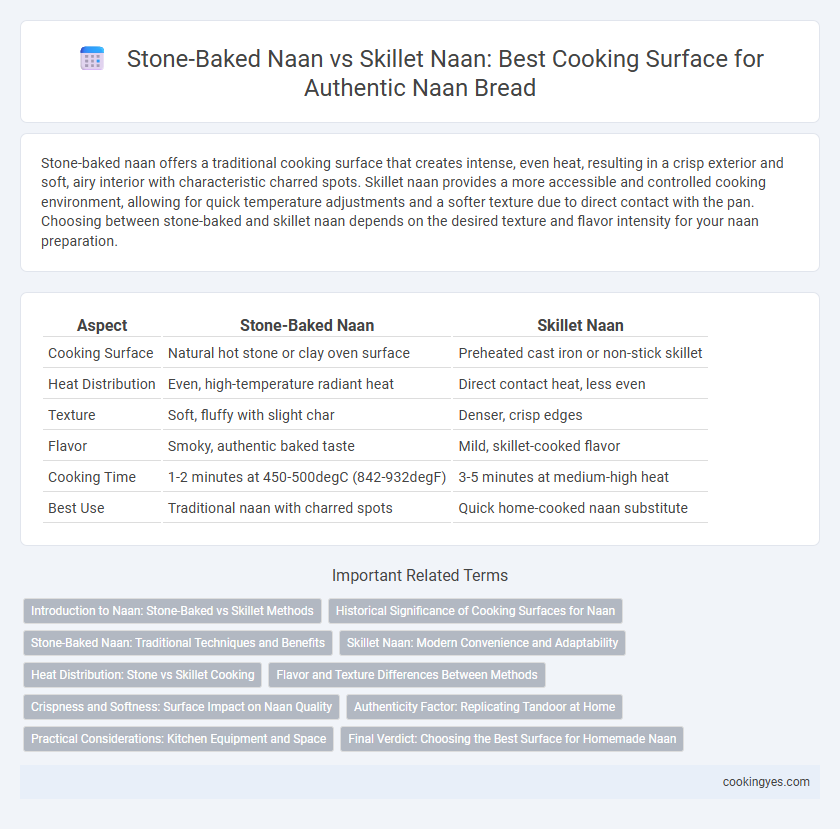
Task: Click the 'Aspect' column header
Action: tap(102, 325)
